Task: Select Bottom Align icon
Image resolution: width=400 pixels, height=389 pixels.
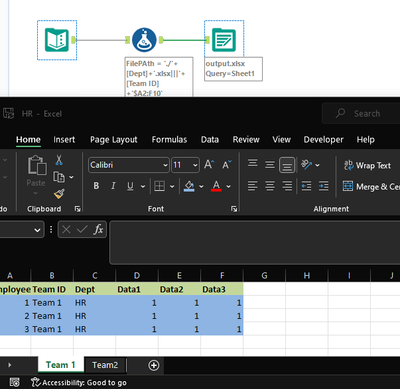Action: click(287, 165)
